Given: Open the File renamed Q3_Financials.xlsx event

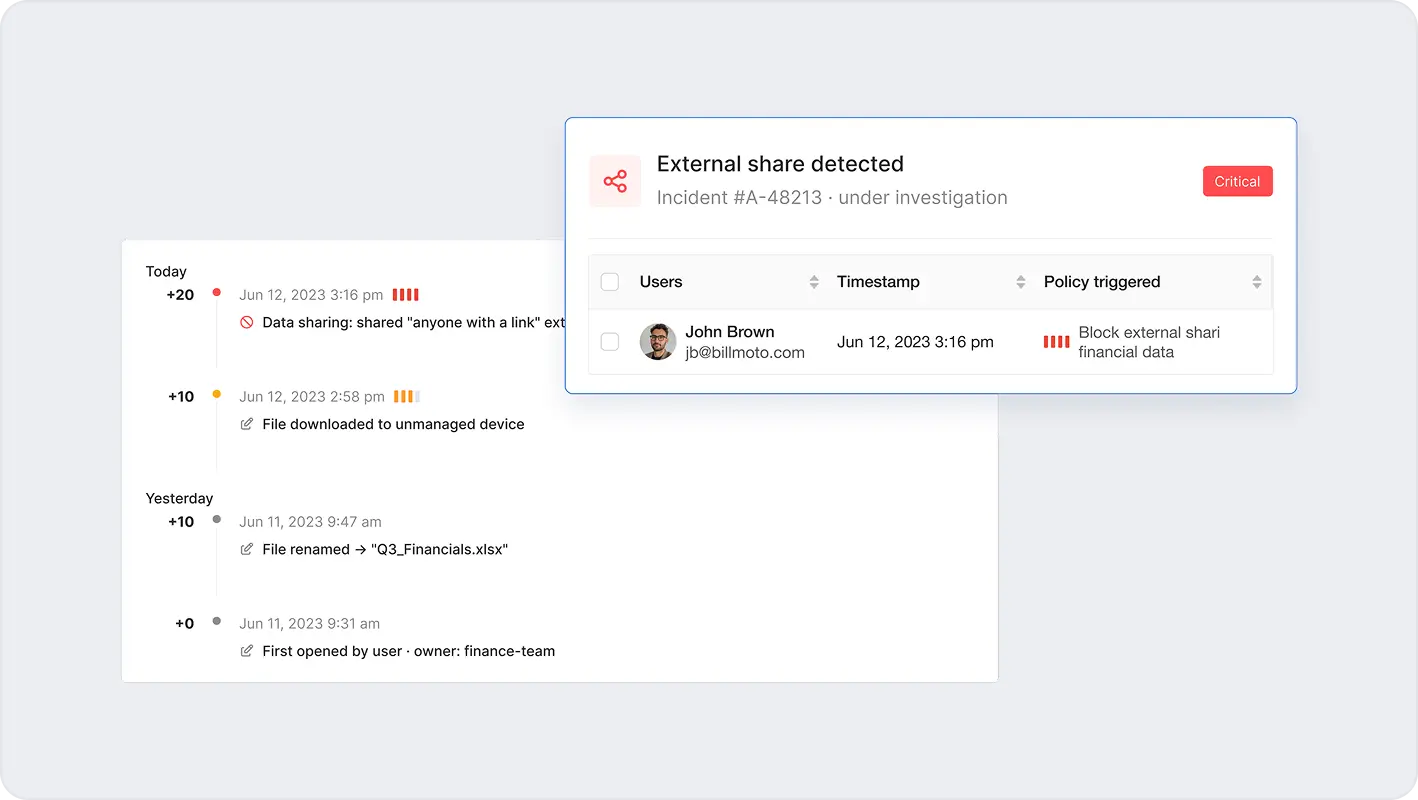Looking at the screenshot, I should pos(385,549).
